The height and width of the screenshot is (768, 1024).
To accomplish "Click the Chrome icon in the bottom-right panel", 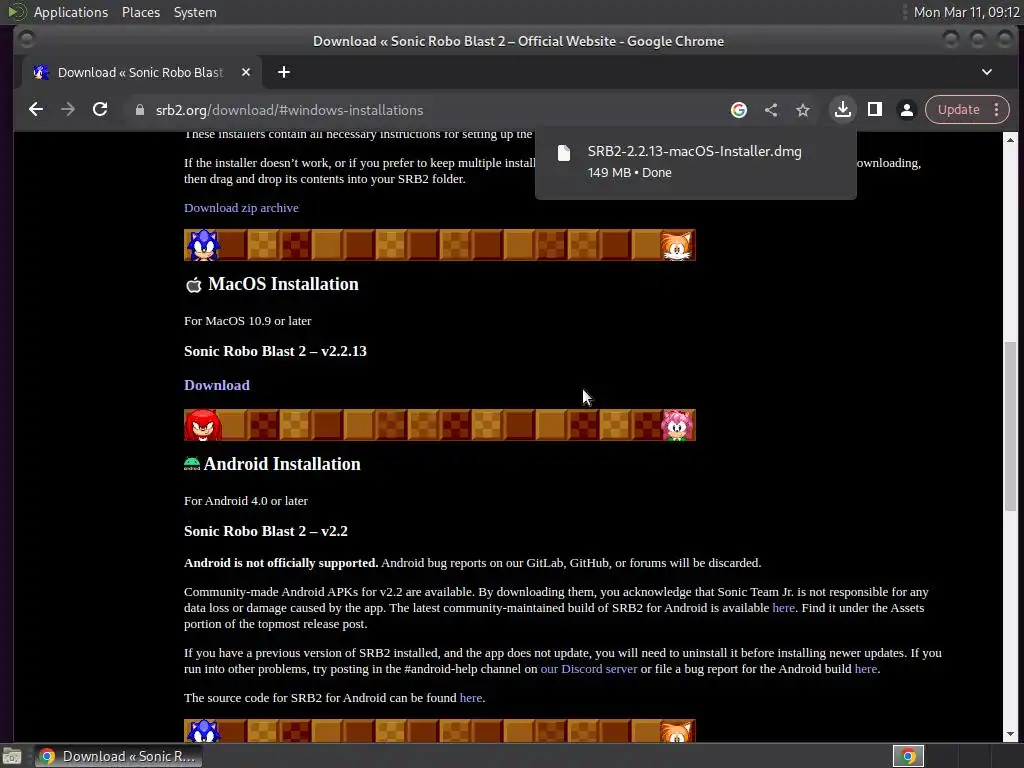I will click(x=908, y=756).
